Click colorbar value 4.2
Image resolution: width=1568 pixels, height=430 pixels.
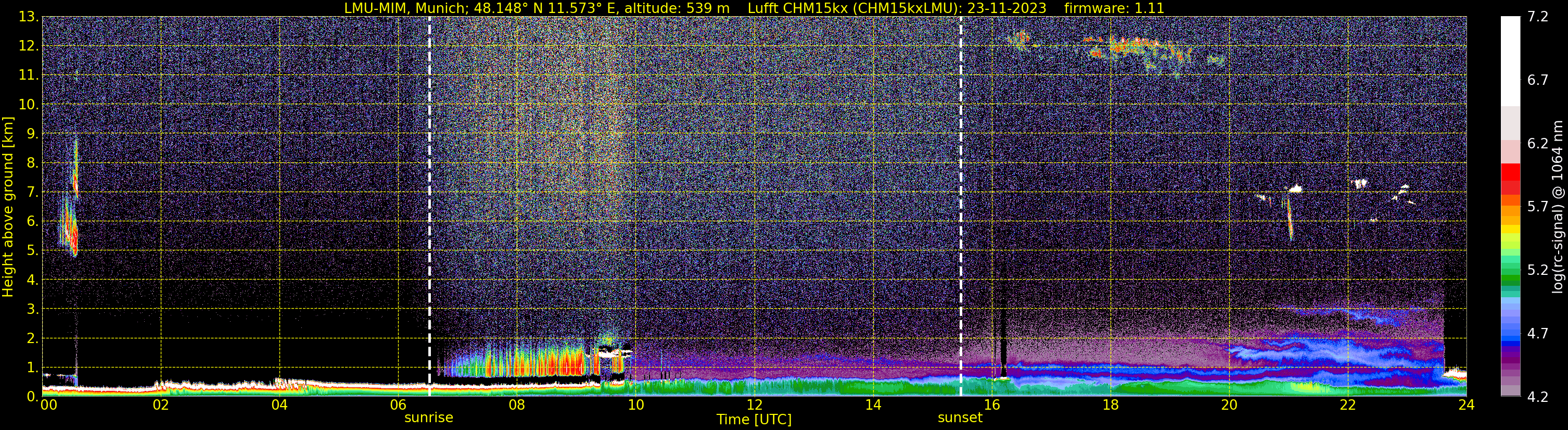tap(1538, 397)
